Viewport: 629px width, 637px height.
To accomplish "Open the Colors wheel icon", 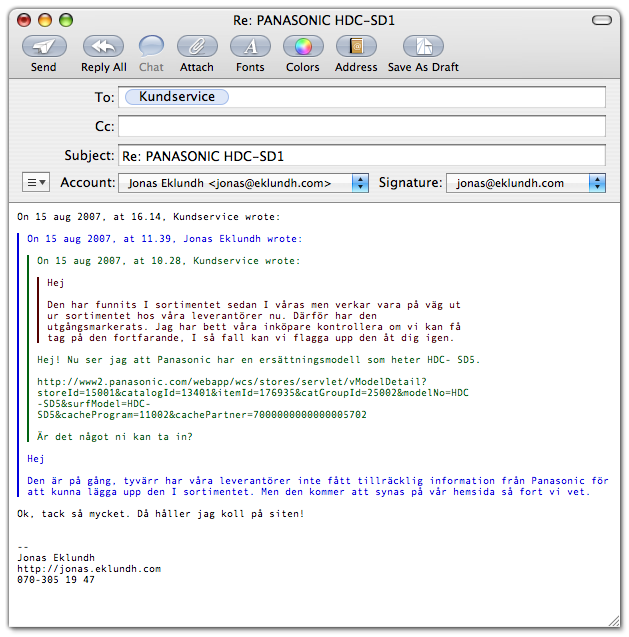I will coord(303,46).
